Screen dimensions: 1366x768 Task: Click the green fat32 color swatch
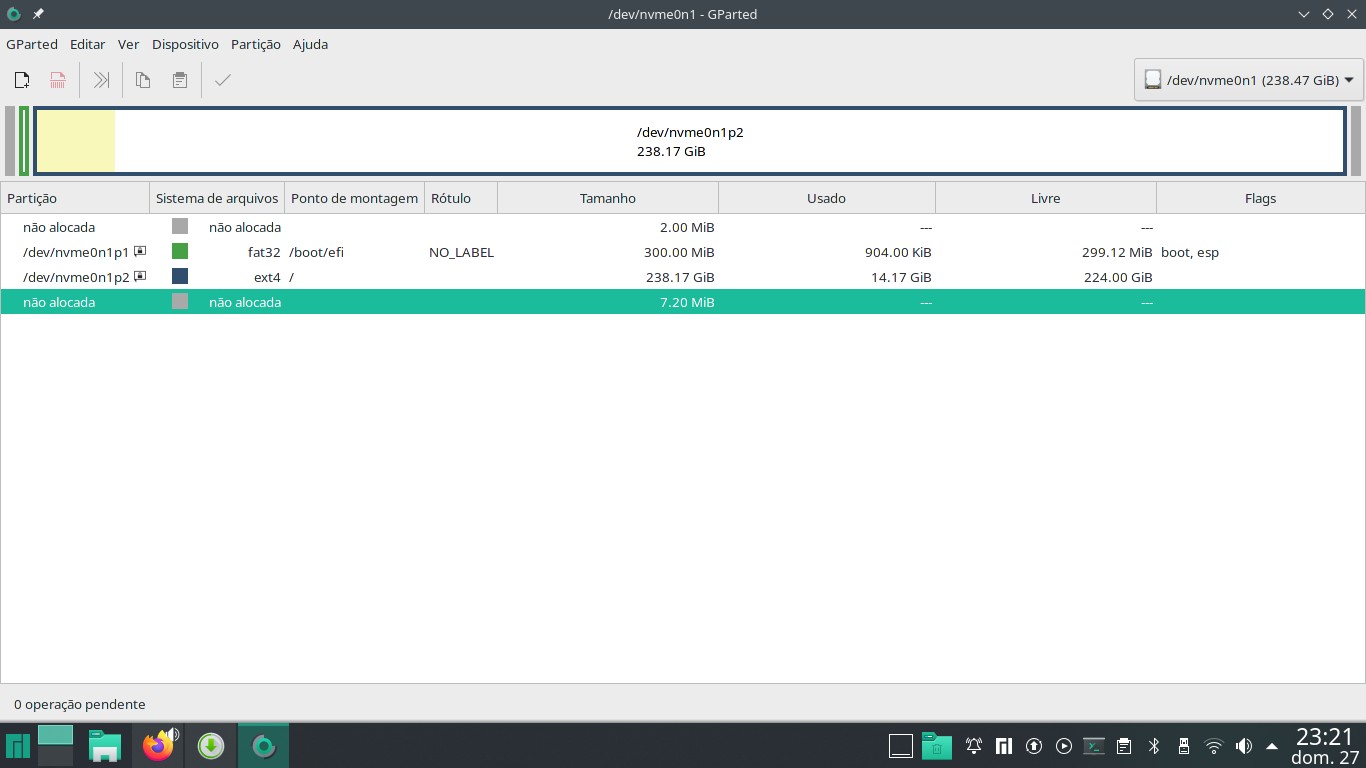[x=180, y=251]
